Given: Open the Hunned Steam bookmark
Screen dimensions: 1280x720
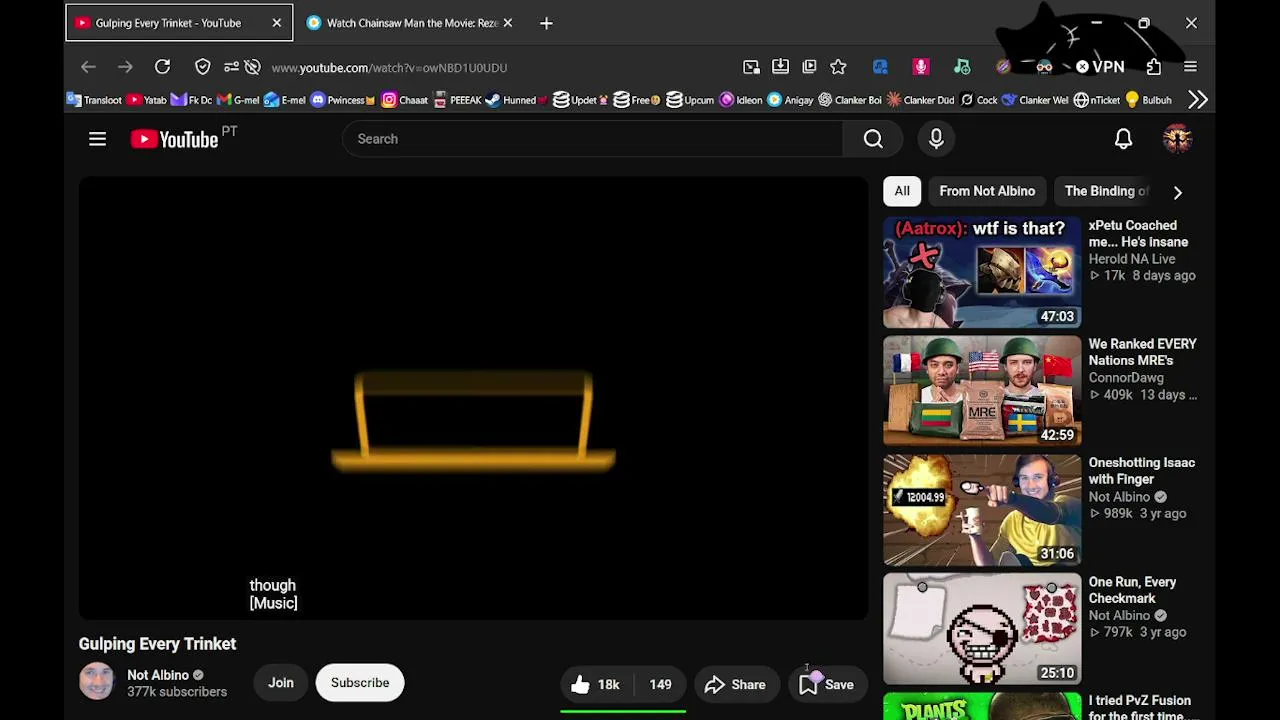Looking at the screenshot, I should tap(517, 100).
